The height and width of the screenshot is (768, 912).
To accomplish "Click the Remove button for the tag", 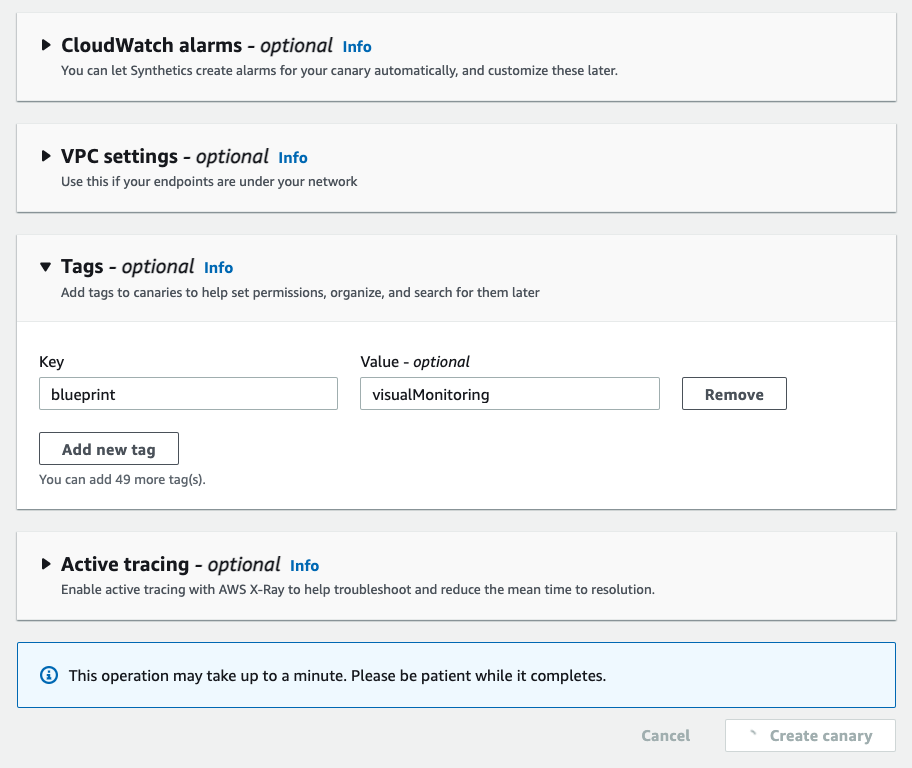I will [734, 393].
